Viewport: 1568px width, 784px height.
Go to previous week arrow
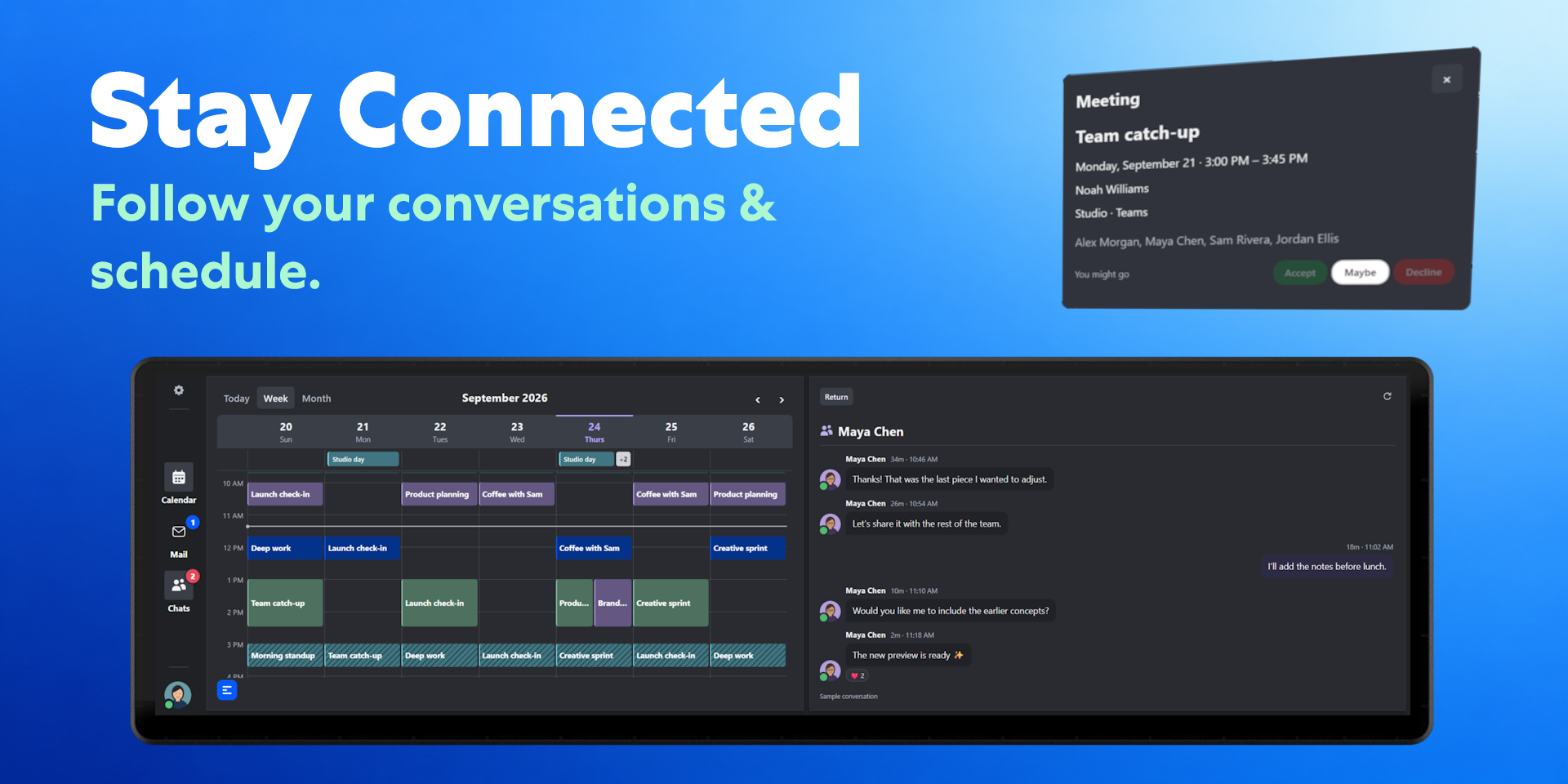click(758, 399)
